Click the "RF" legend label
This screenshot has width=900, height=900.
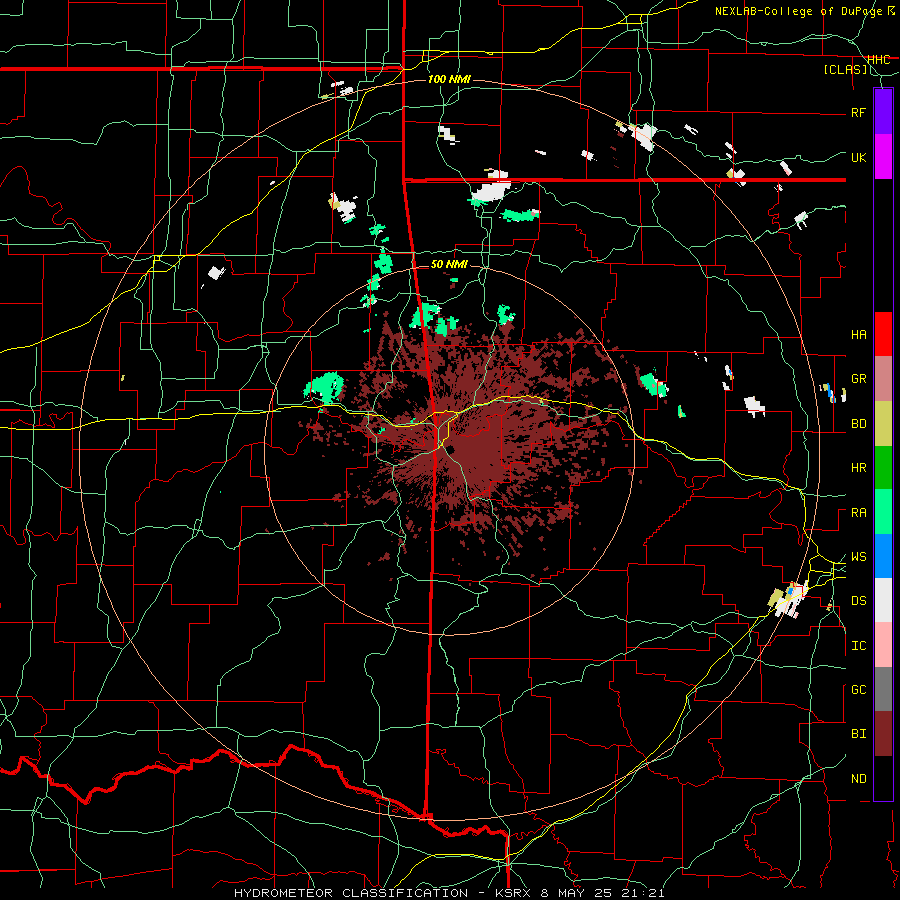pos(858,112)
